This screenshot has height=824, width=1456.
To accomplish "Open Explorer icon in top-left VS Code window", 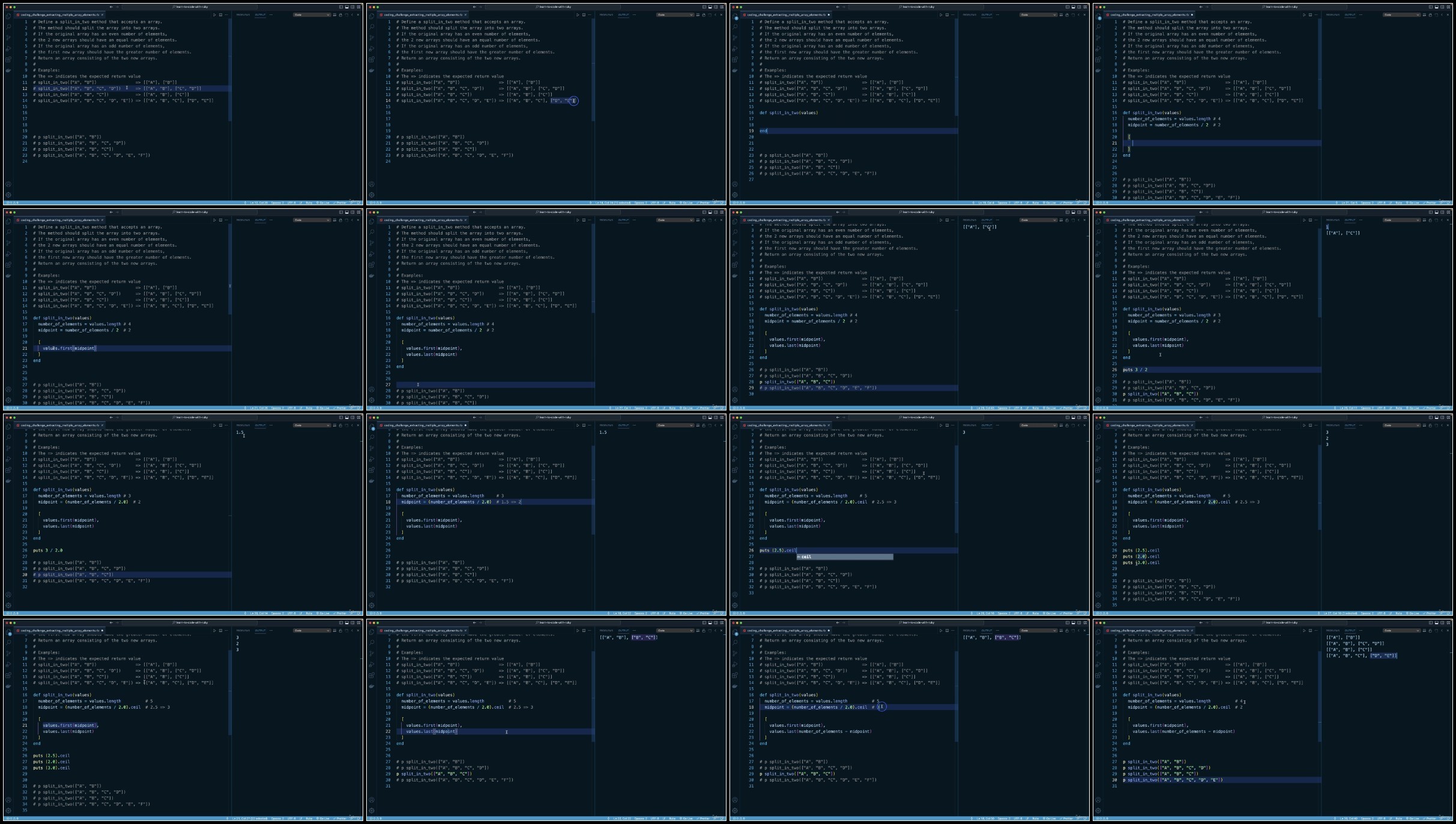I will (8, 17).
